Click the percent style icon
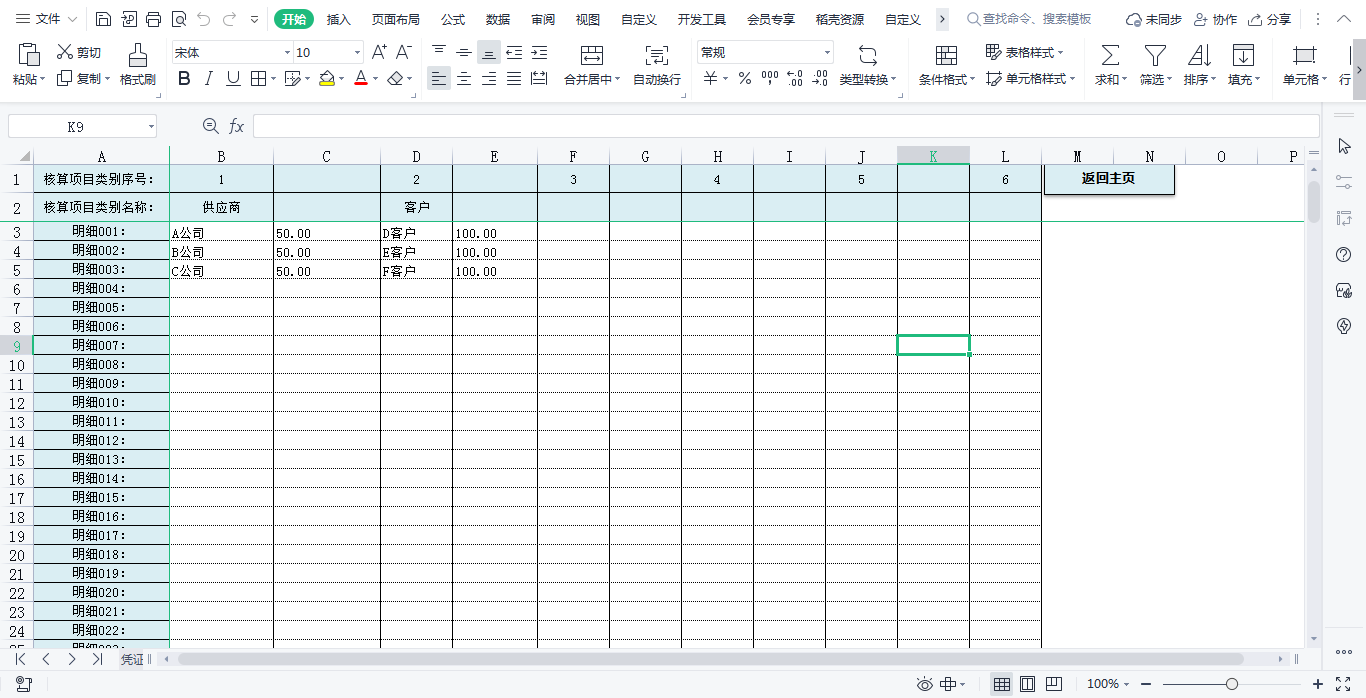The width and height of the screenshot is (1366, 698). coord(744,79)
